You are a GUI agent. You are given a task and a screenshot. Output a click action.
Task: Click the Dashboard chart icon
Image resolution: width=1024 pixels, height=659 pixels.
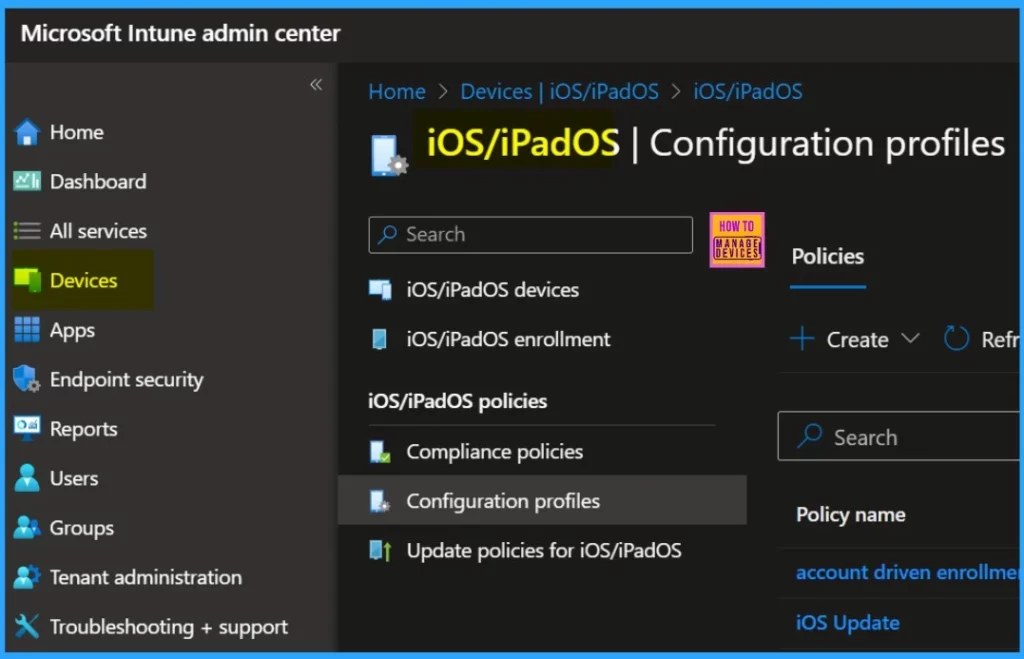27,181
